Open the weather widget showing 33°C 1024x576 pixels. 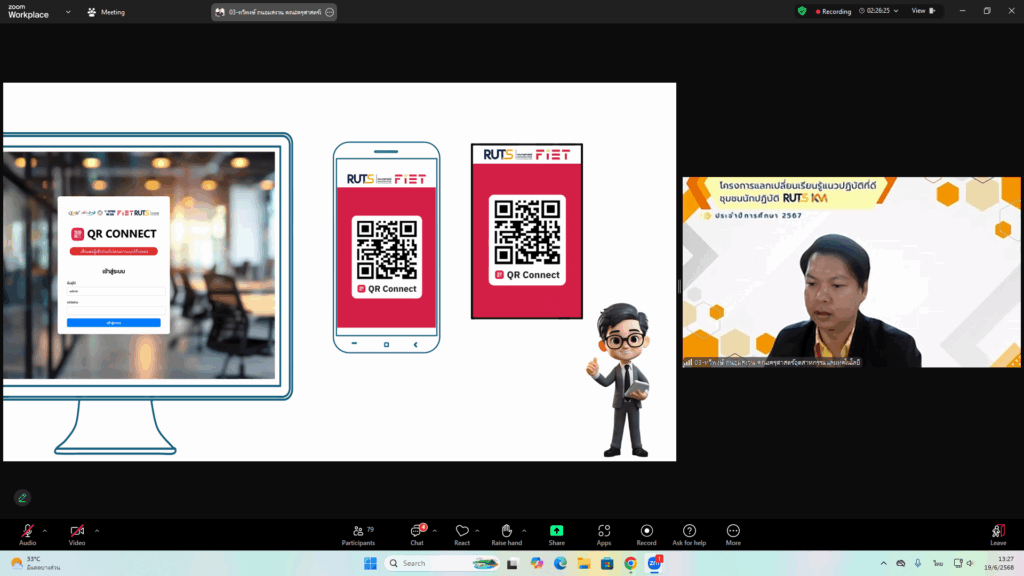click(35, 563)
